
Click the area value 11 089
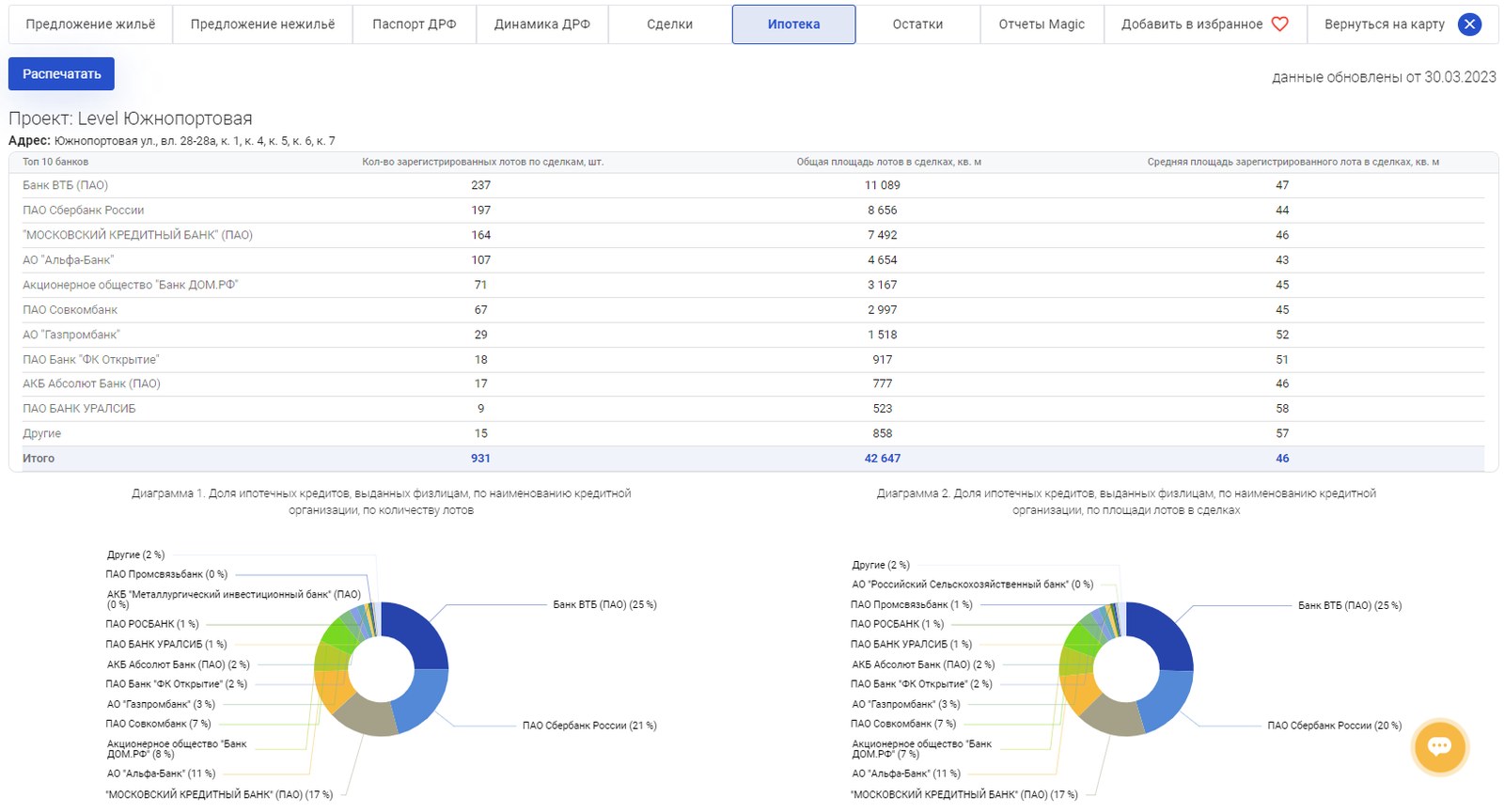point(883,185)
